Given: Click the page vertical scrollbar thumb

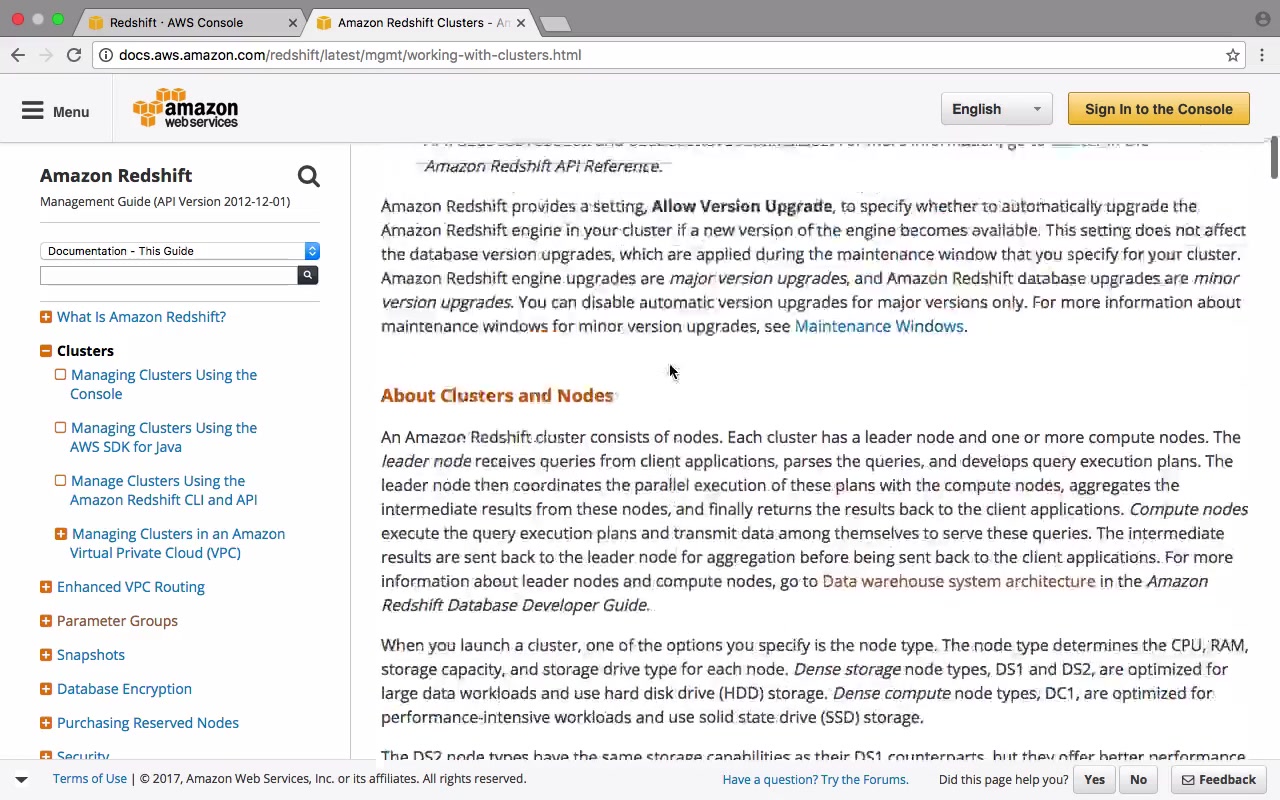Looking at the screenshot, I should (1274, 159).
